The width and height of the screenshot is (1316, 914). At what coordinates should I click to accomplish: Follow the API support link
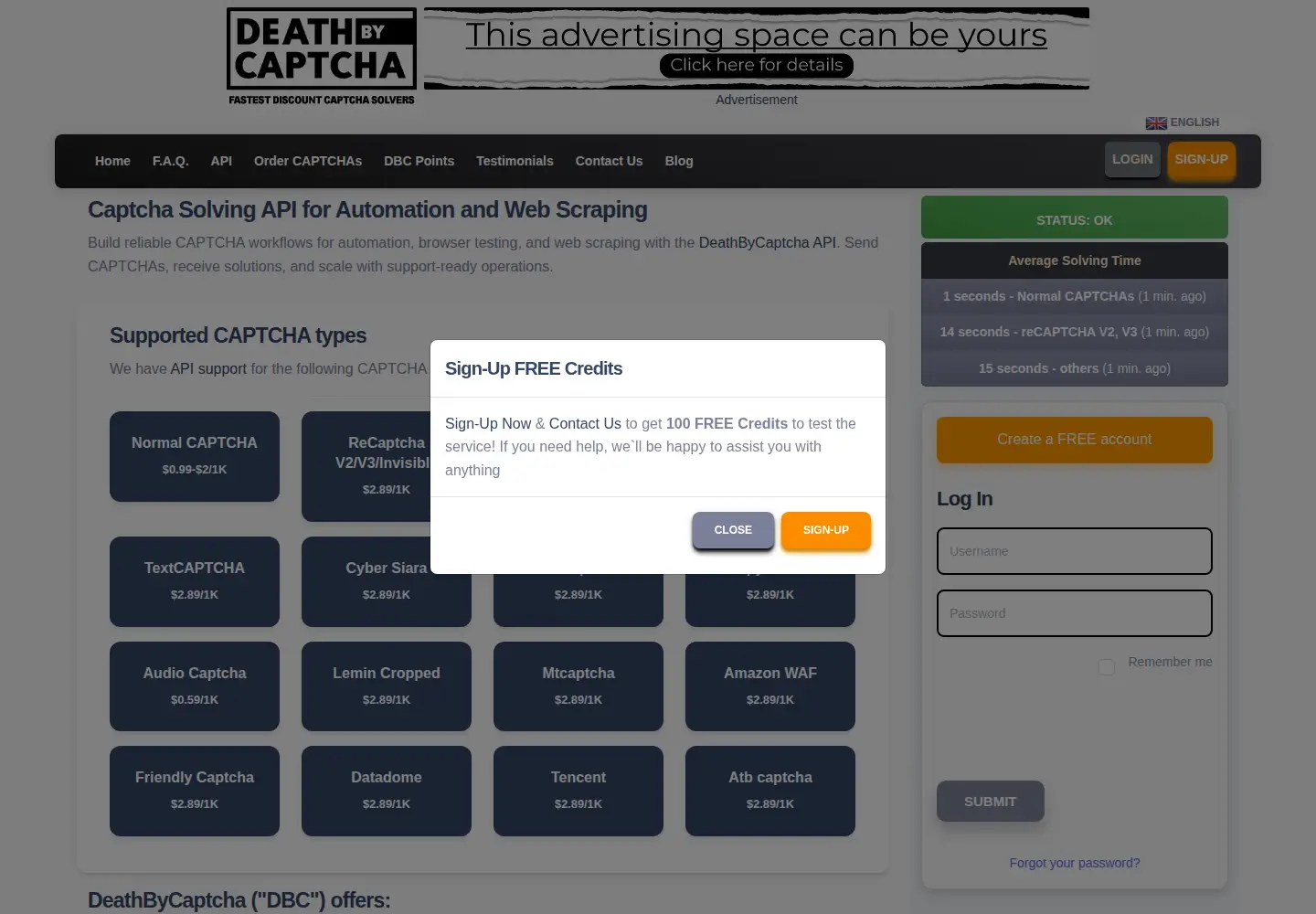(208, 368)
